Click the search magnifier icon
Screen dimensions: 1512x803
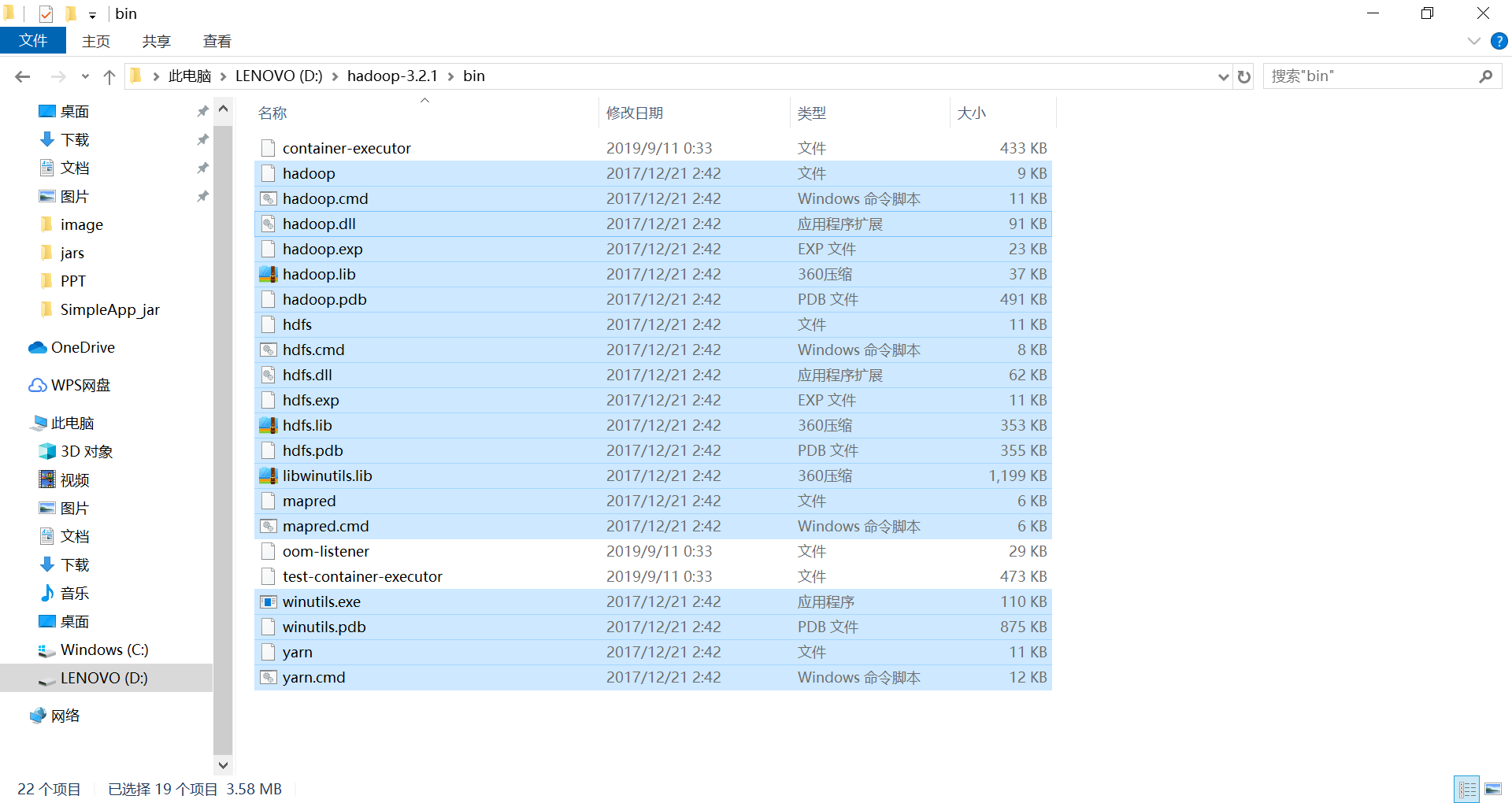[1485, 76]
